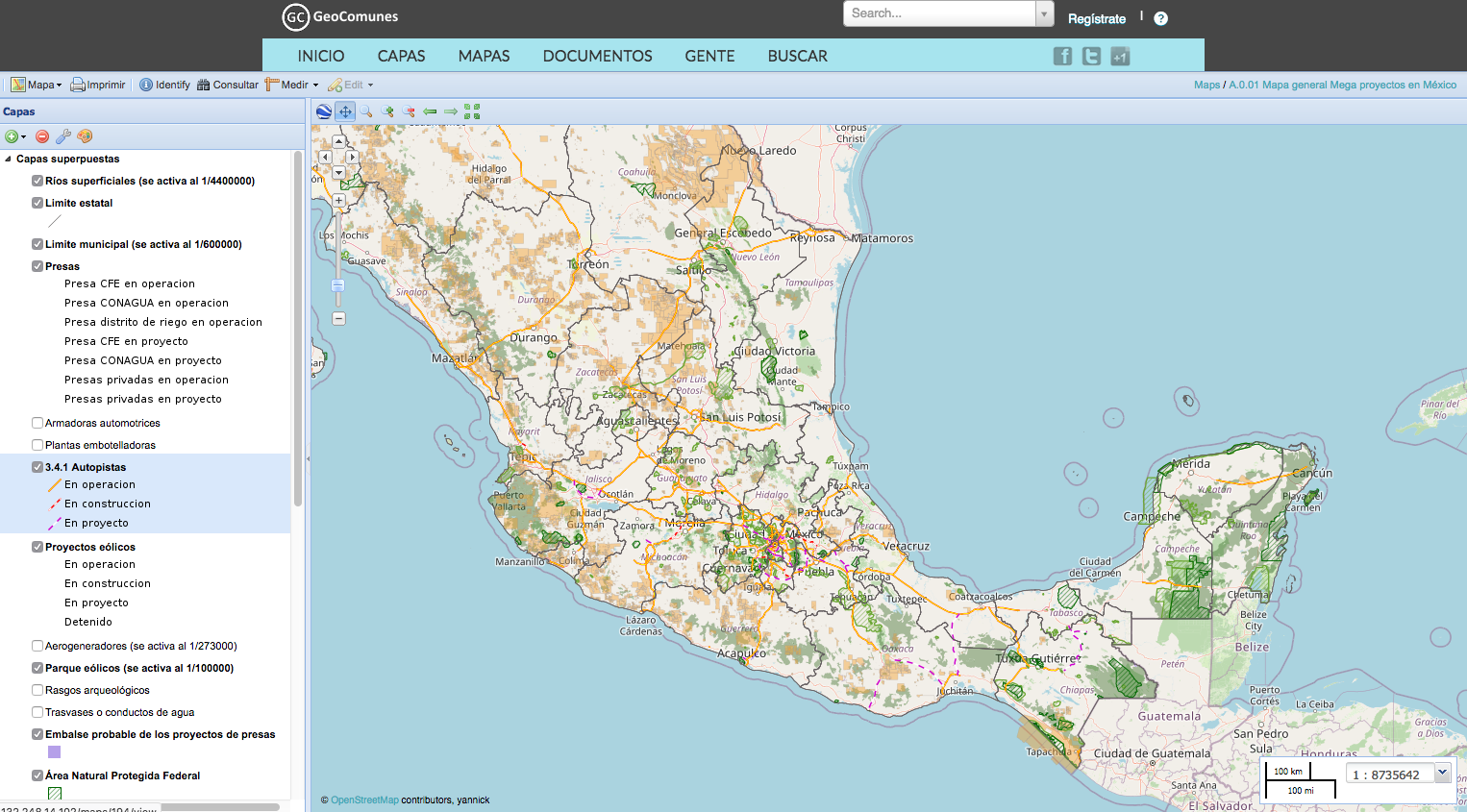The image size is (1467, 812).
Task: Open the Edit dropdown menu
Action: click(x=351, y=85)
